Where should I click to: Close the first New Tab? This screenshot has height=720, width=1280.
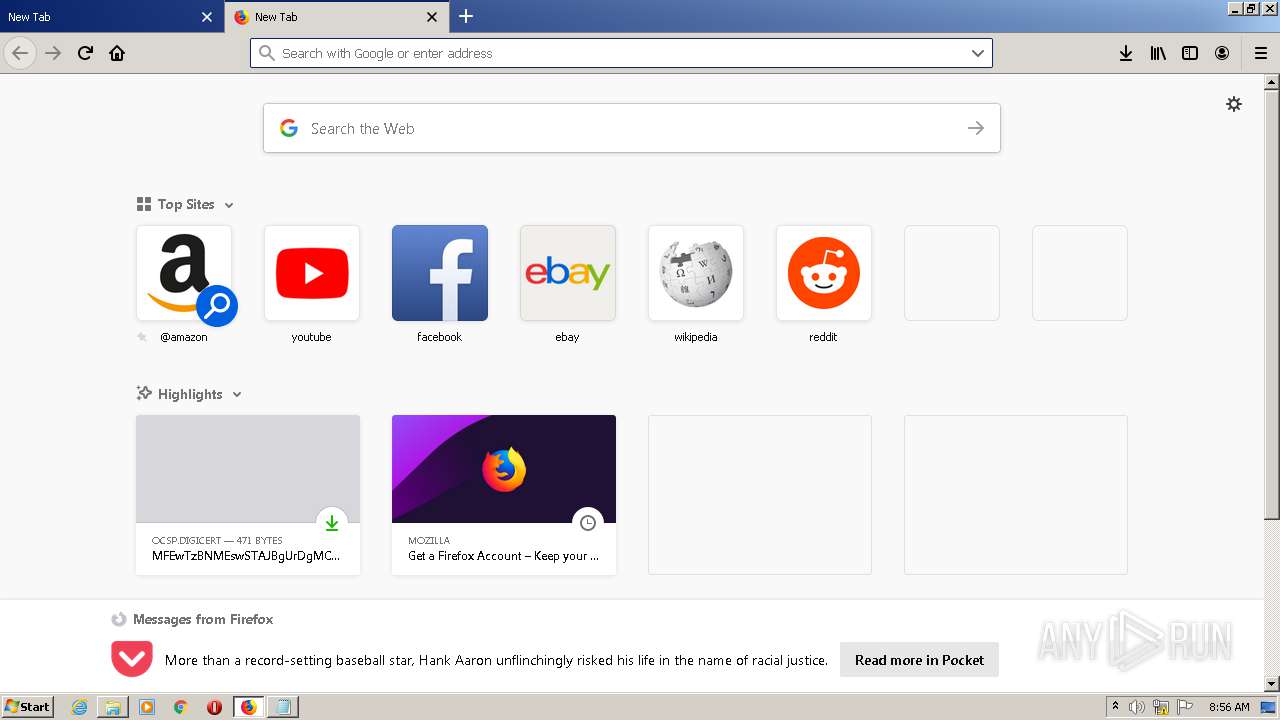207,17
